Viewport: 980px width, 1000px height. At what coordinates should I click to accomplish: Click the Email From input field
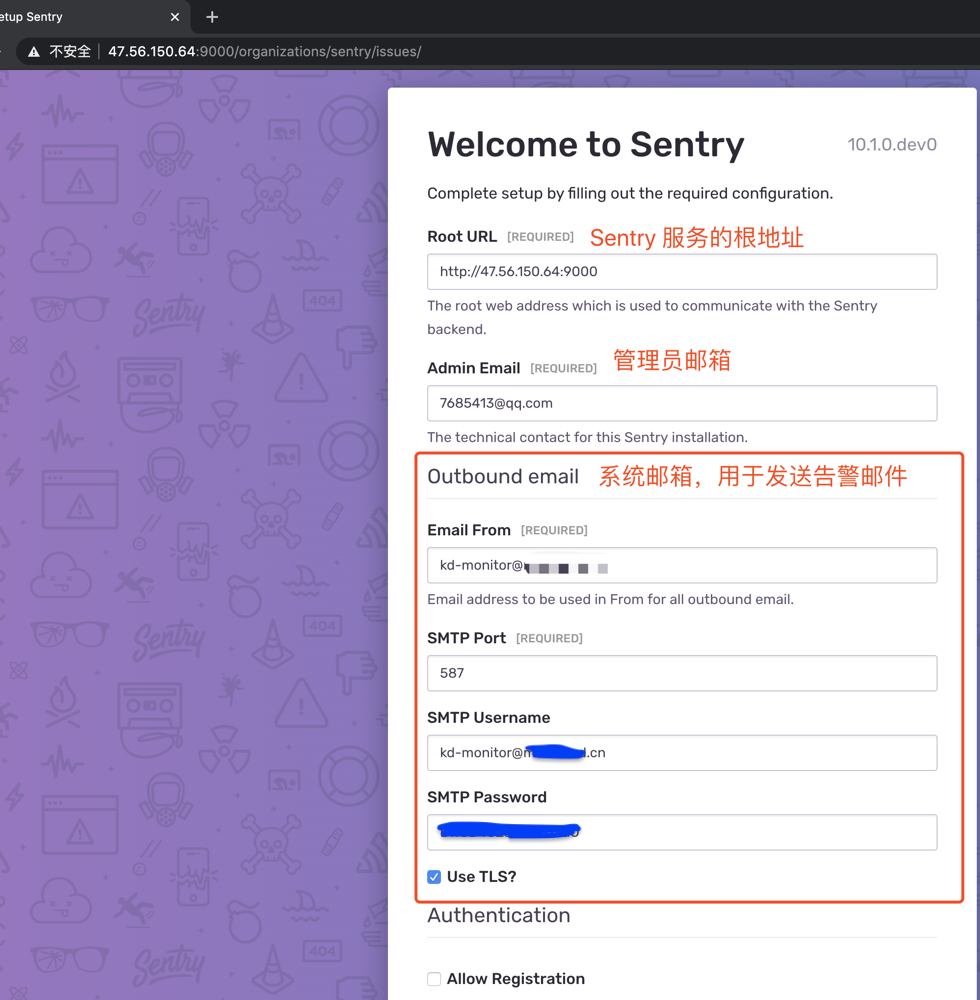coord(682,565)
